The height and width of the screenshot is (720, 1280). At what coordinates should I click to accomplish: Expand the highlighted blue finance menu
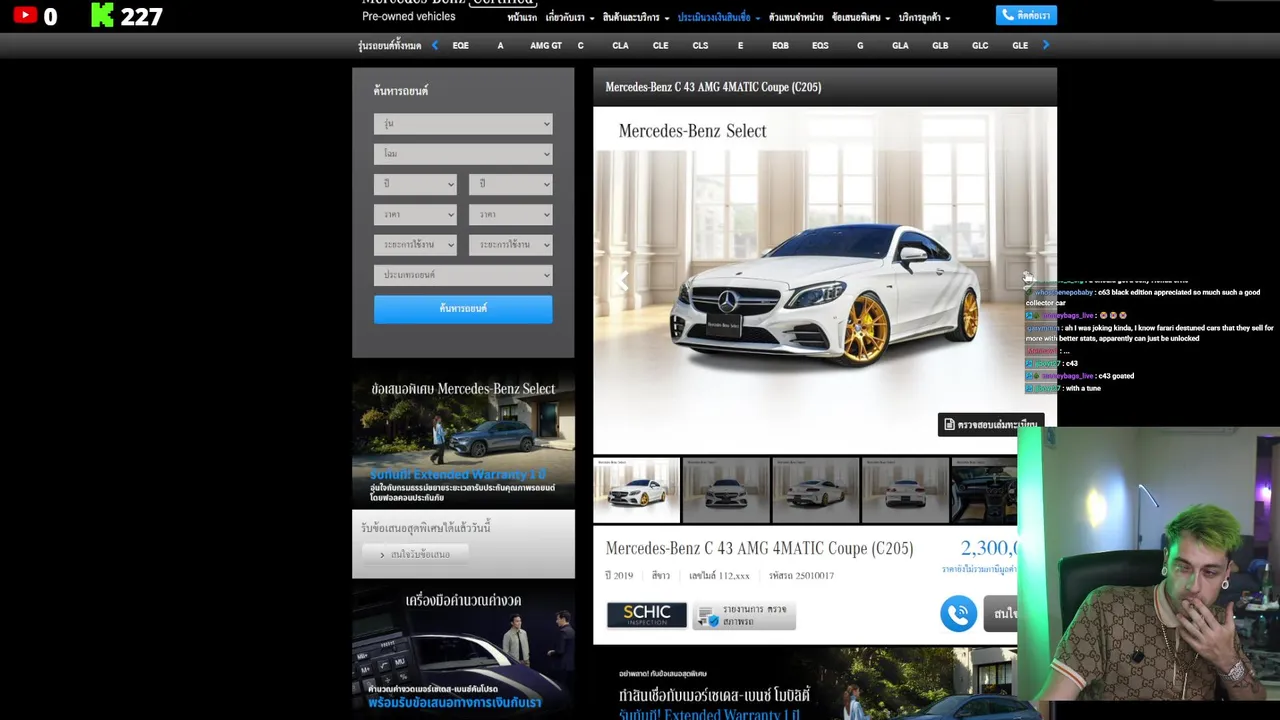pos(718,17)
